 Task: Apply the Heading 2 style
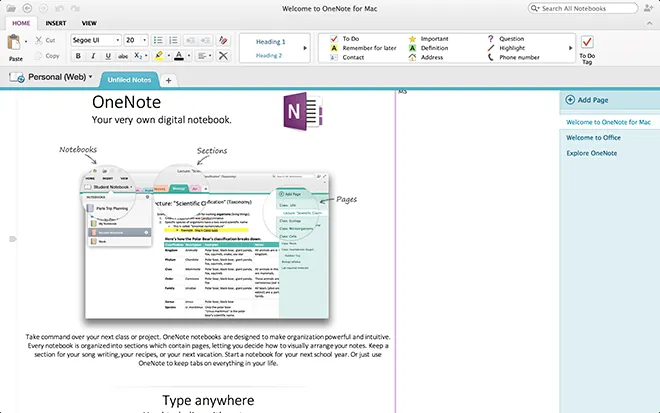269,55
